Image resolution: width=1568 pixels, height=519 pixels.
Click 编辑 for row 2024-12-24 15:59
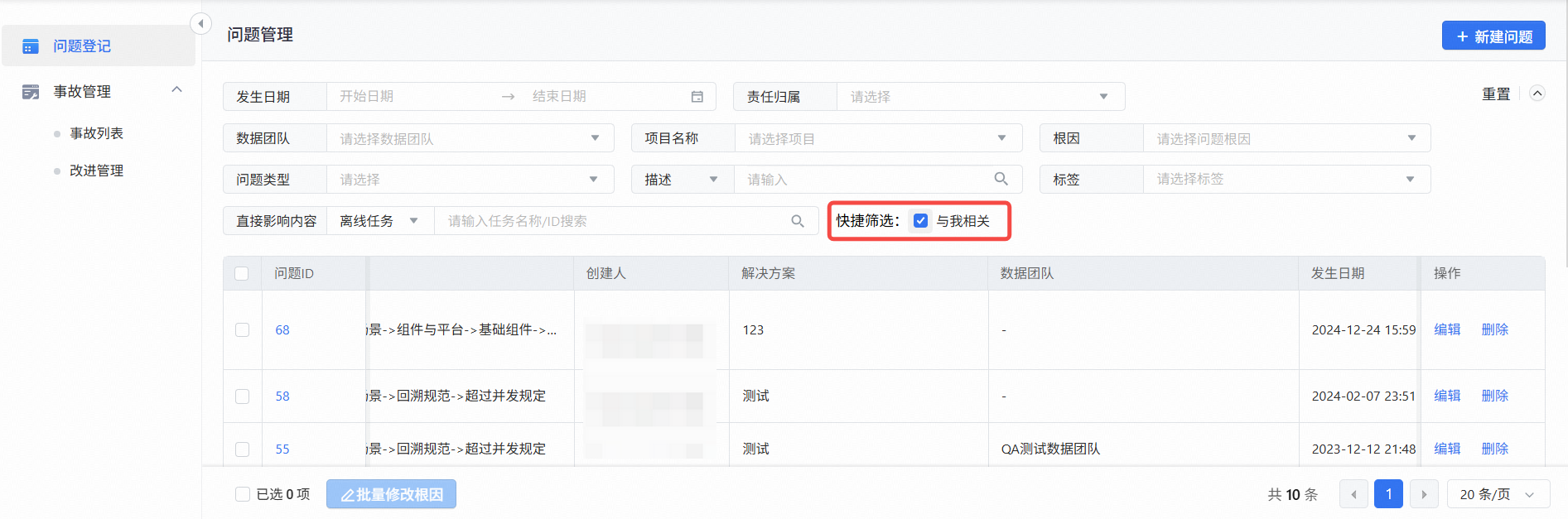click(1447, 329)
